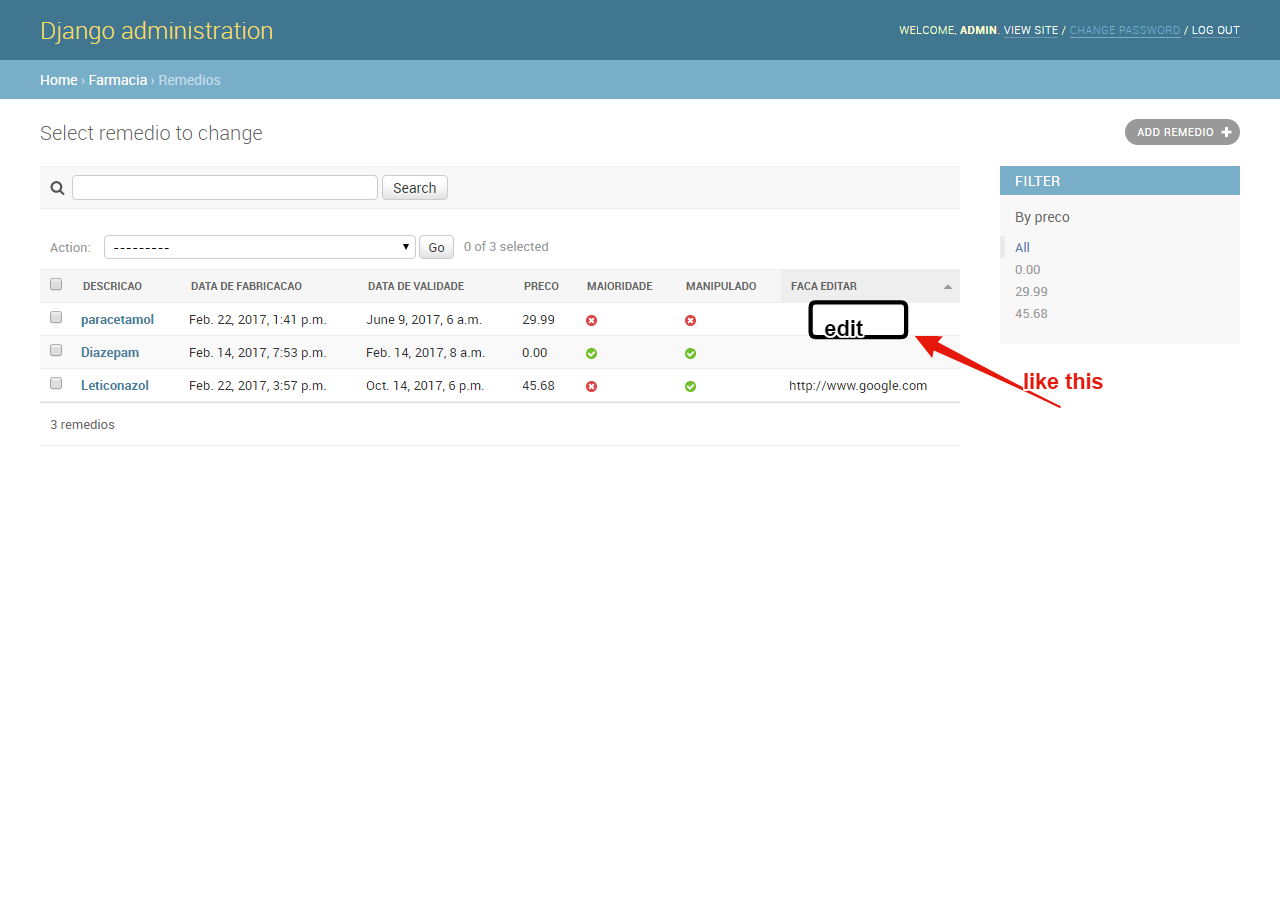The height and width of the screenshot is (918, 1280).
Task: Click the 45.68 price cell for Leticonazol
Action: pos(538,386)
